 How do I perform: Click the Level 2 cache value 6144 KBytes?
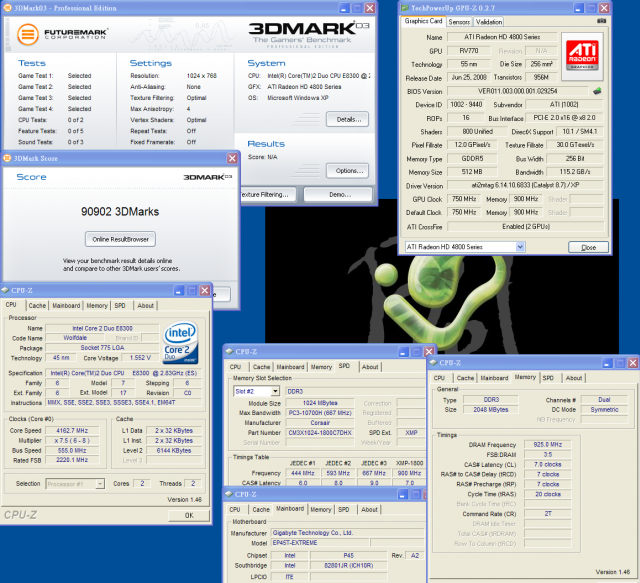tap(174, 450)
